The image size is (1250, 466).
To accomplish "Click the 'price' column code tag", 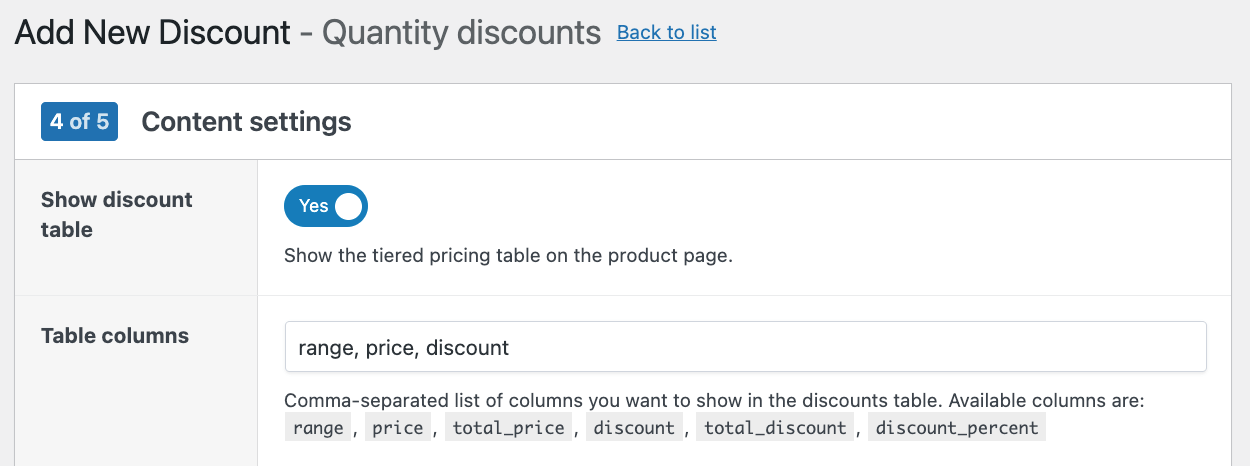I will [397, 428].
